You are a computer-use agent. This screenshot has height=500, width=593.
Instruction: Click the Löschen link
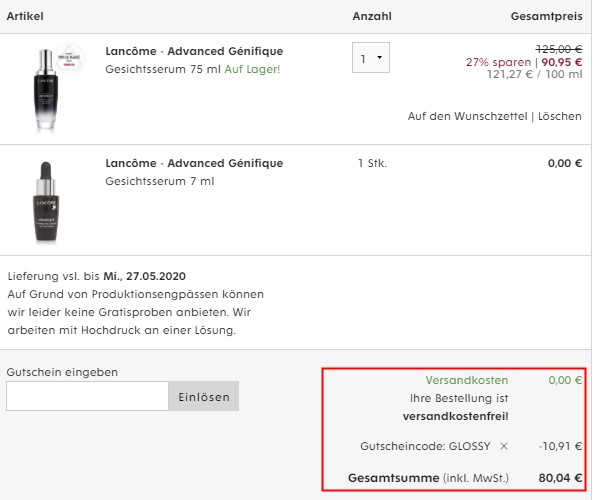560,116
